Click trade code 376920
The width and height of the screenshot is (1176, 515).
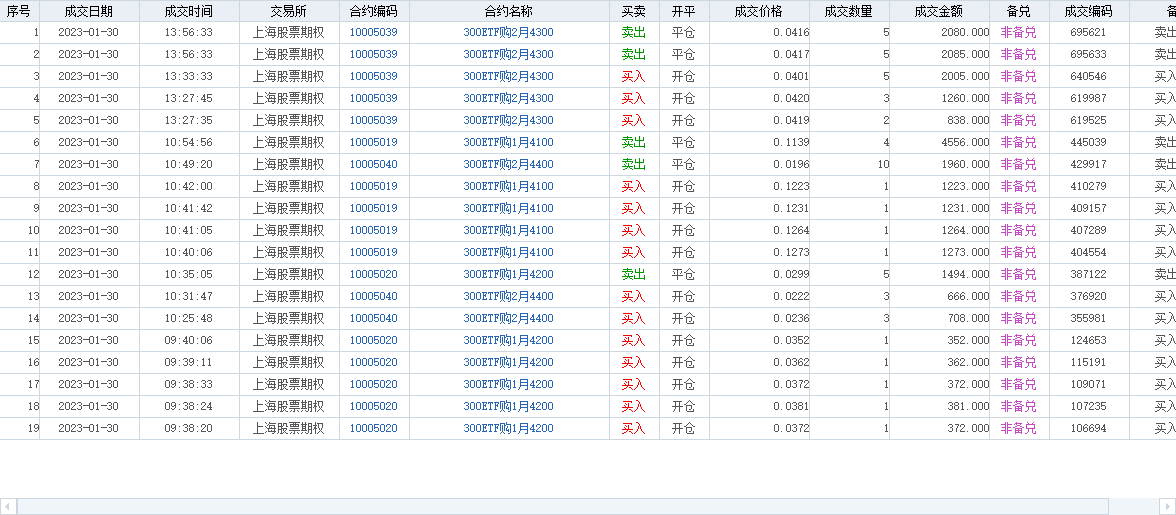(x=1088, y=296)
